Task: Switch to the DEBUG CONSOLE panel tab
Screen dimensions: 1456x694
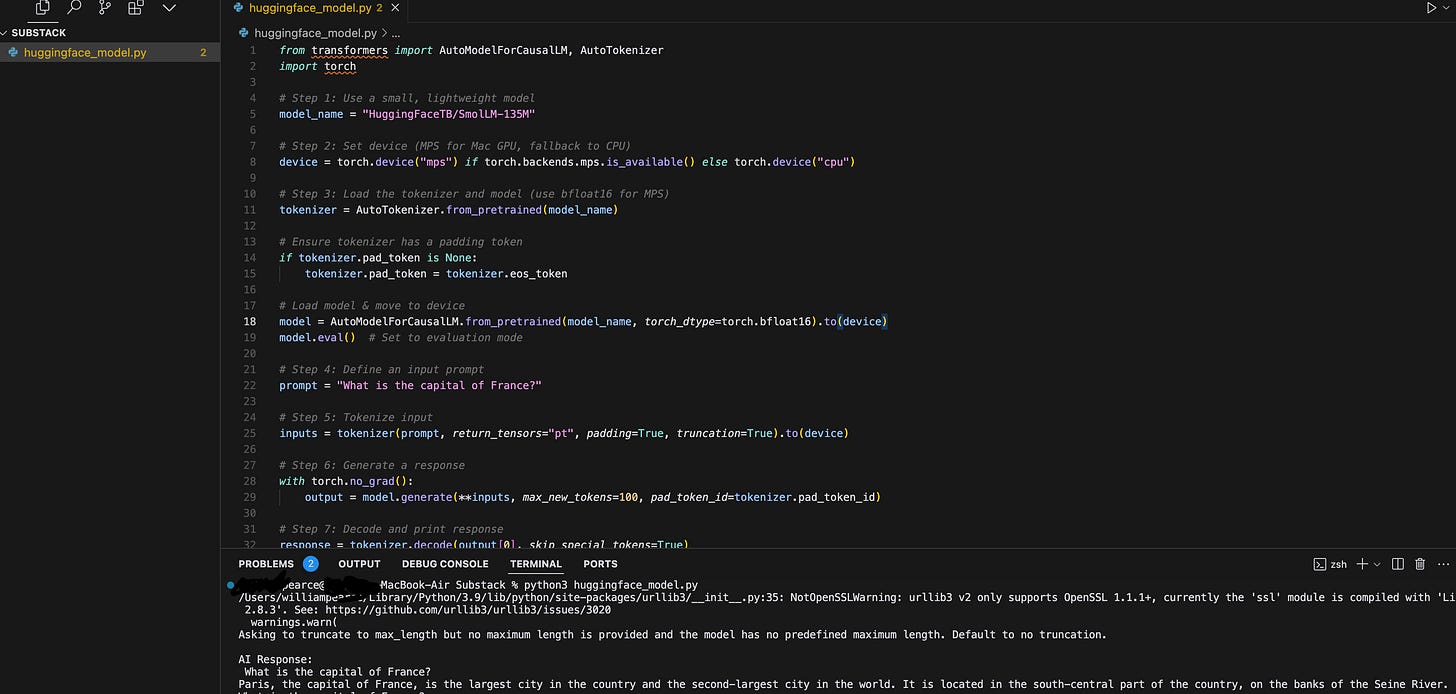Action: pyautogui.click(x=445, y=564)
